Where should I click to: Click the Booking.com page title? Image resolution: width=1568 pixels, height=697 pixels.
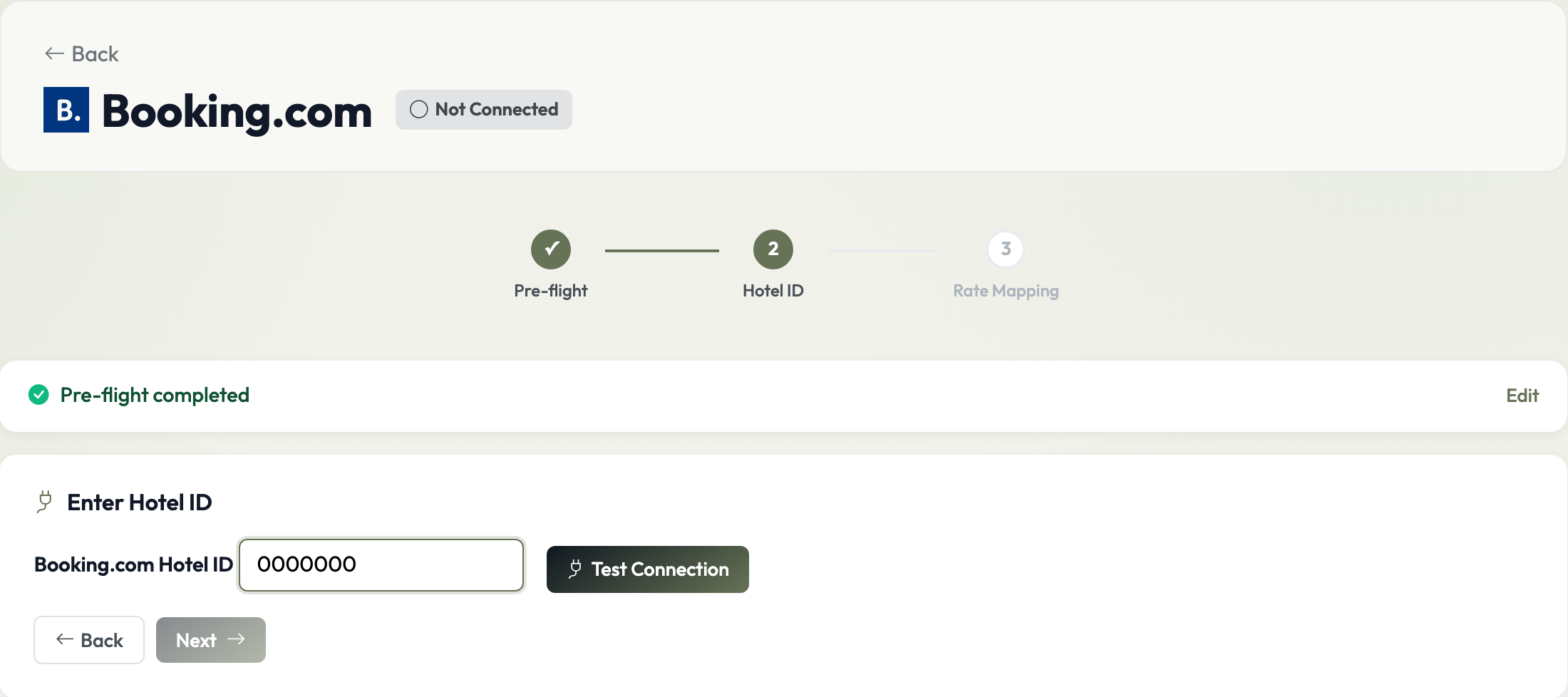pyautogui.click(x=237, y=111)
